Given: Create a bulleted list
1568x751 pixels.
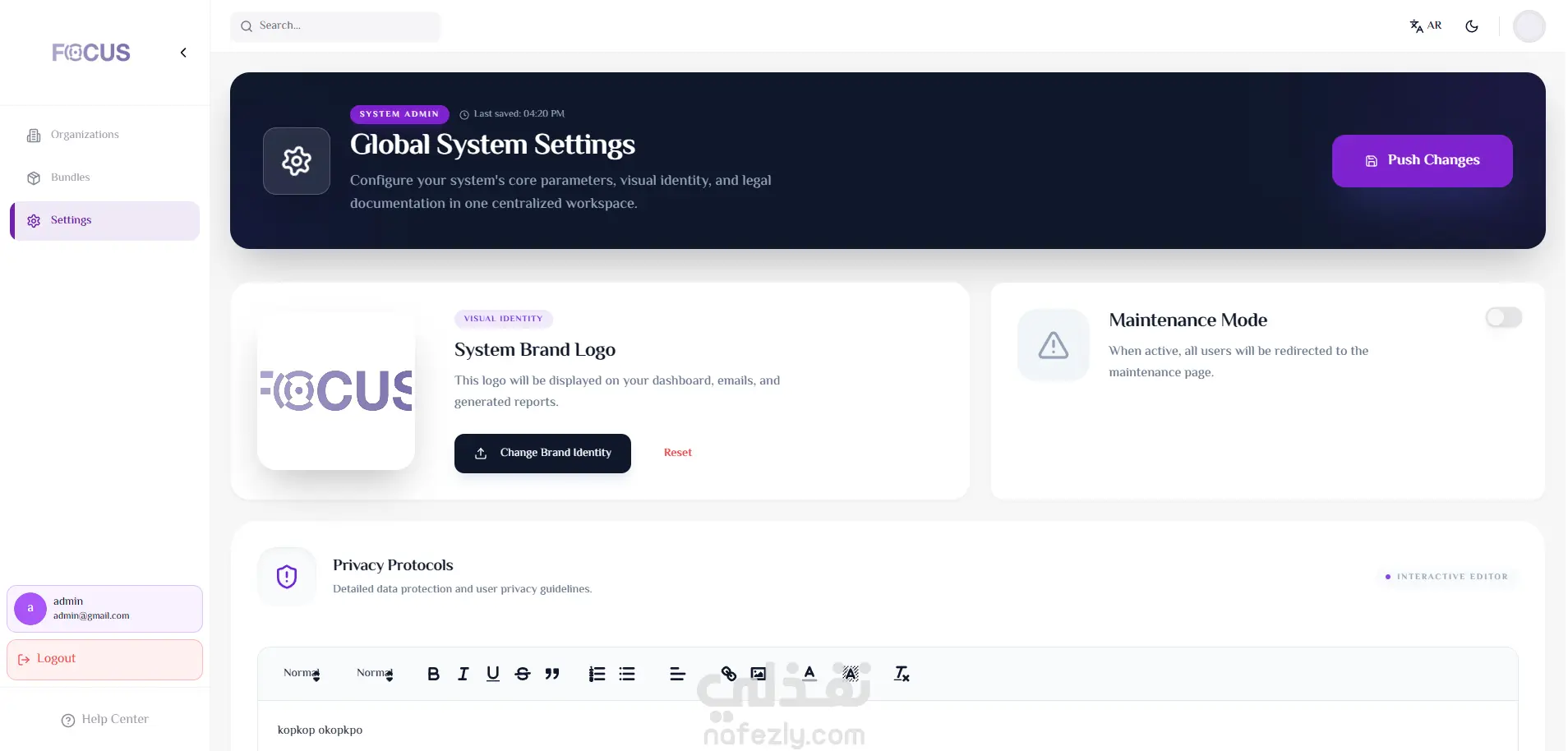Looking at the screenshot, I should click(x=627, y=674).
